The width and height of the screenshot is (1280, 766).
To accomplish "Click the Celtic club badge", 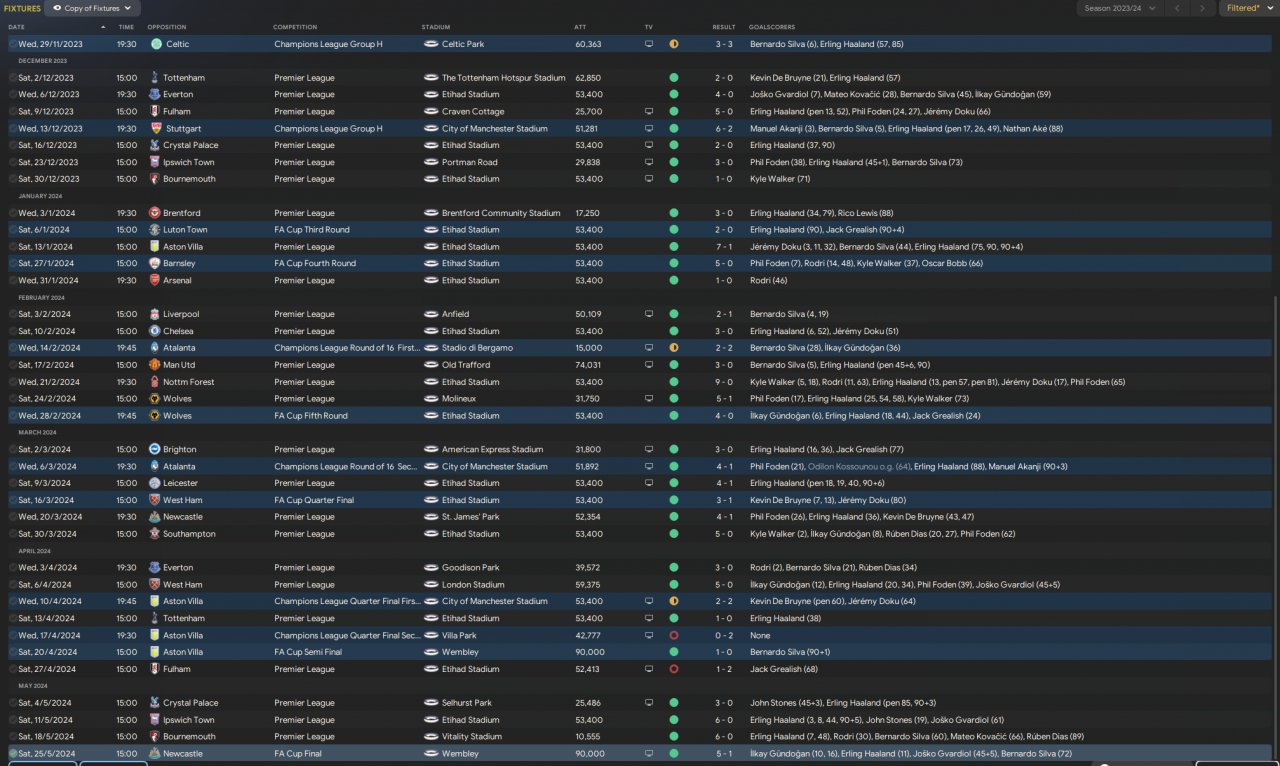I will [x=156, y=44].
